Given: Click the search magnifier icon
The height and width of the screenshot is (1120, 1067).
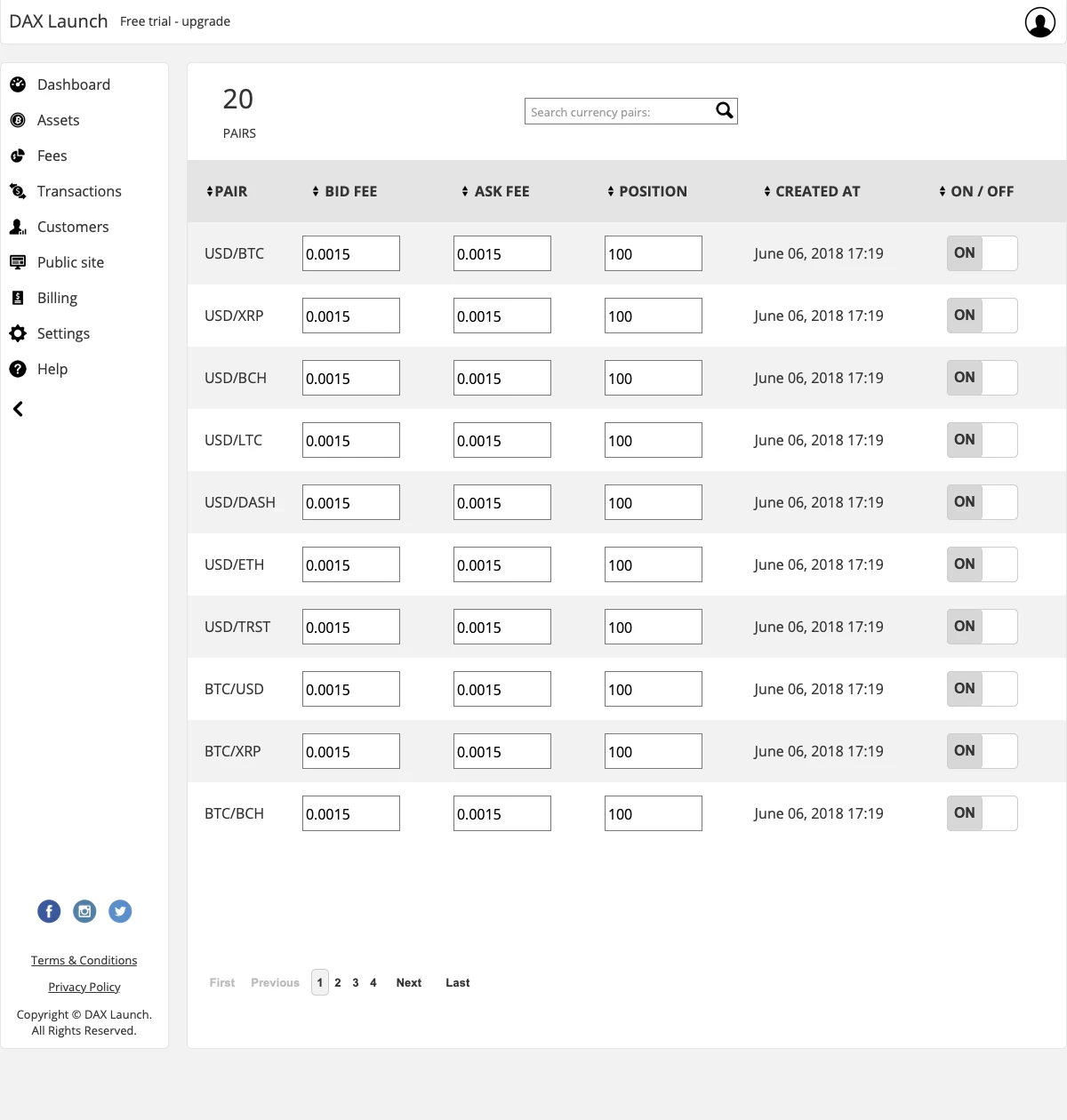Looking at the screenshot, I should (725, 110).
